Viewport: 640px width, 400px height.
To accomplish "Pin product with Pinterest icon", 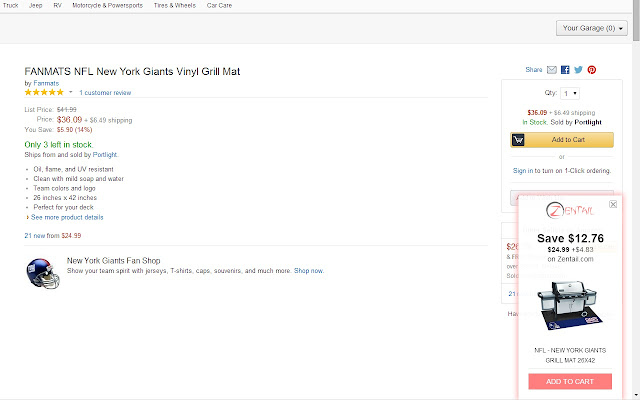I will coord(592,70).
